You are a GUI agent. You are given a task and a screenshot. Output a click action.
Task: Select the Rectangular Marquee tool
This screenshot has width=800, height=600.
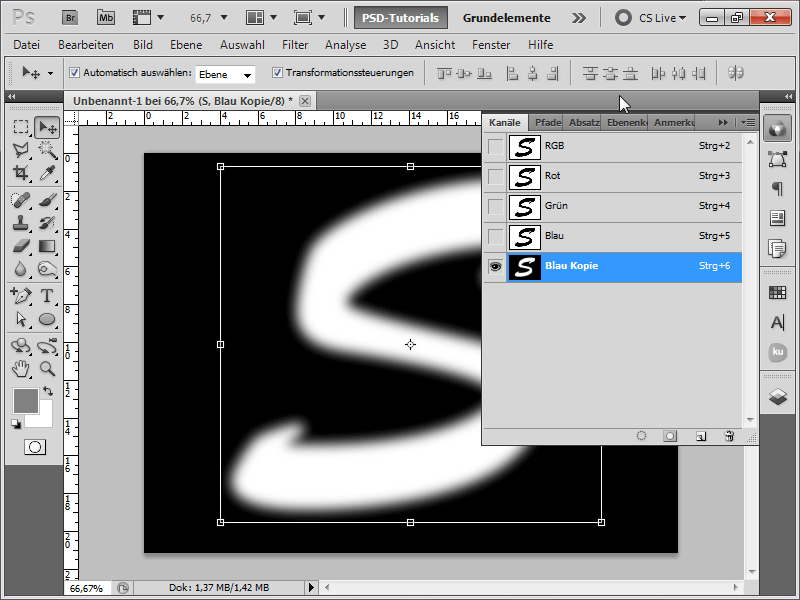click(20, 127)
